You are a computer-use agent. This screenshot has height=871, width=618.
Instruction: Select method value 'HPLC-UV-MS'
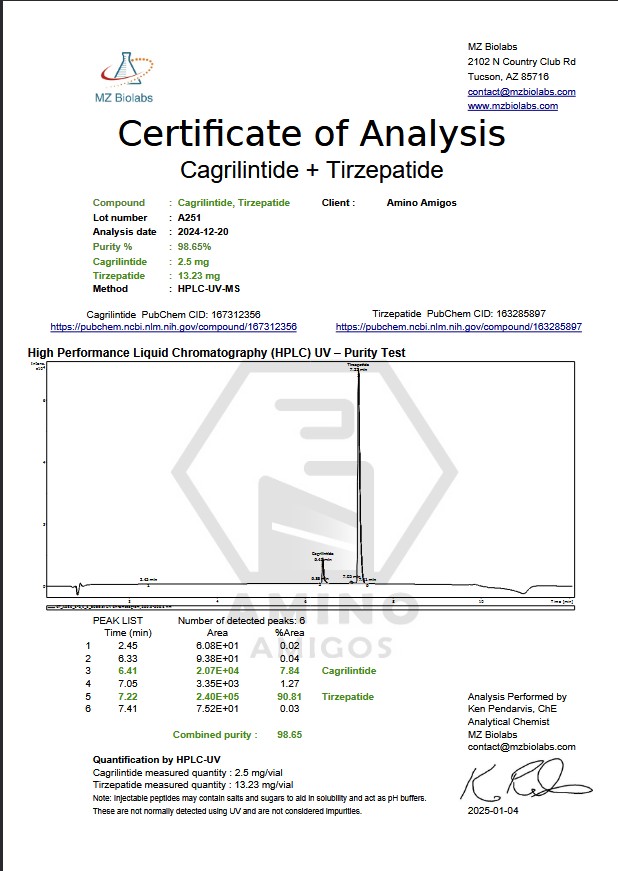(209, 289)
